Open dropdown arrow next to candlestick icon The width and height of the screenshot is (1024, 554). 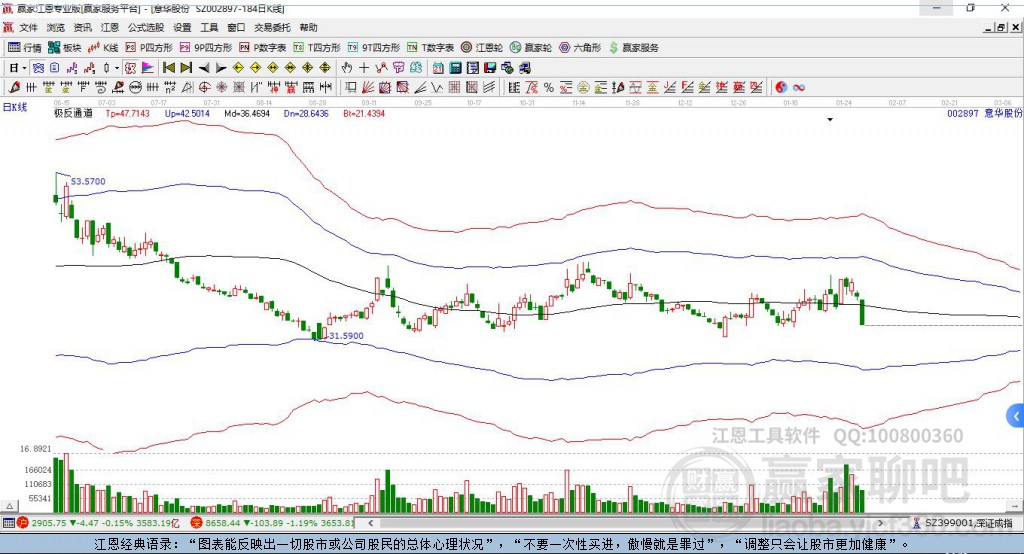pos(117,68)
